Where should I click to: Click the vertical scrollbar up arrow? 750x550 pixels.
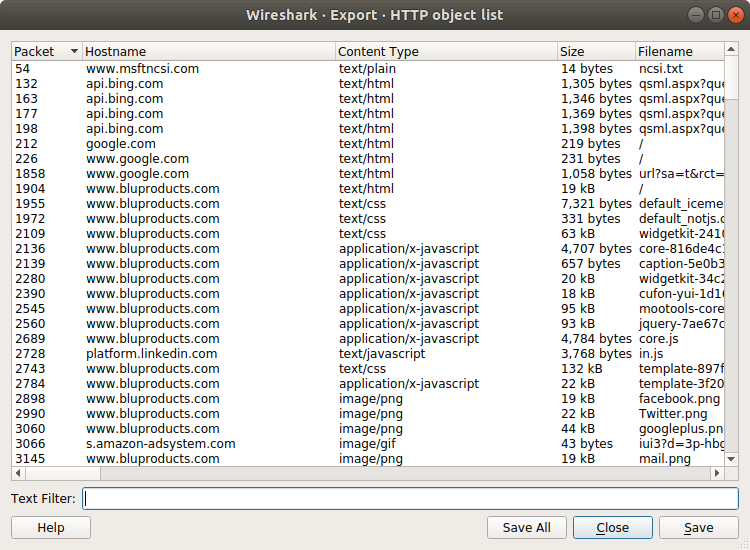[x=731, y=49]
